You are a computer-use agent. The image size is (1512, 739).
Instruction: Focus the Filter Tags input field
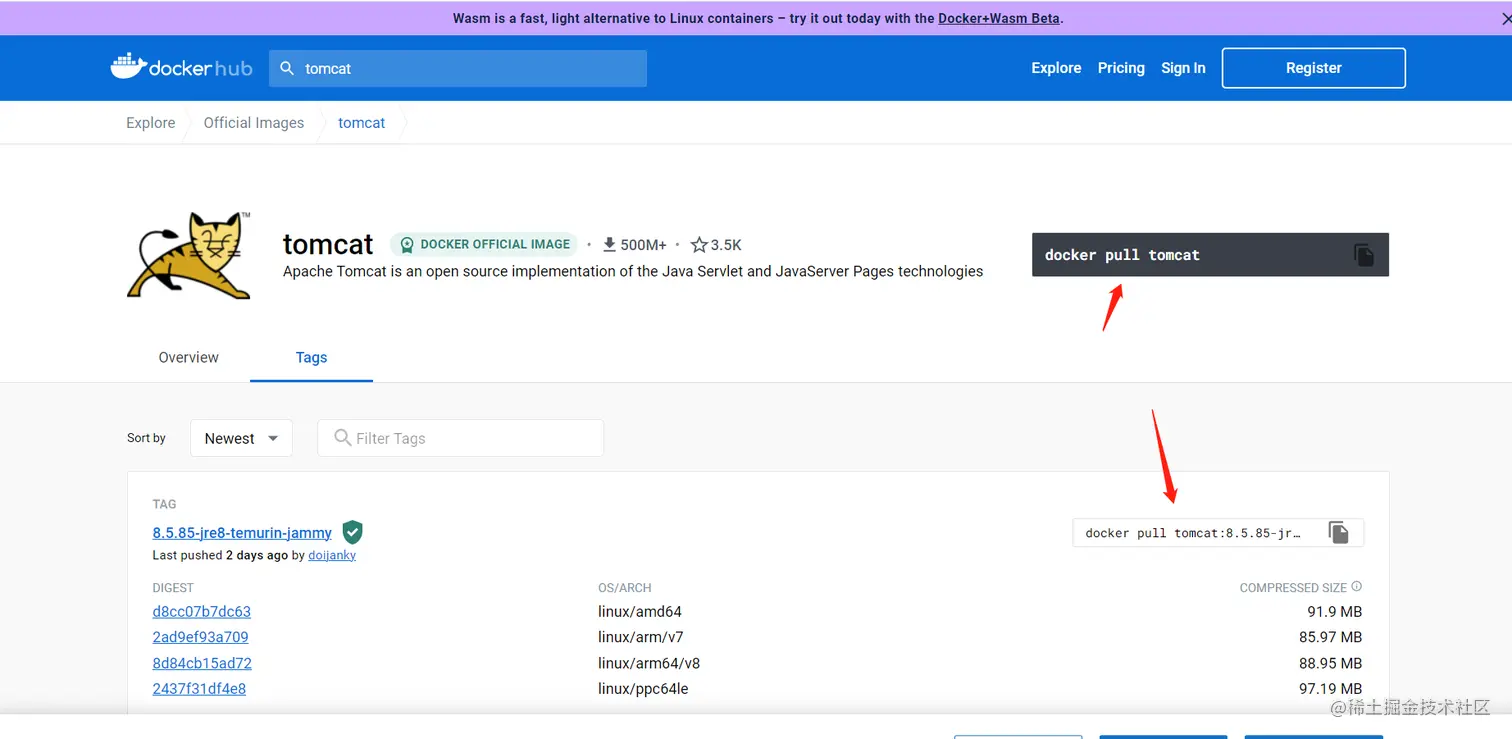pyautogui.click(x=460, y=438)
